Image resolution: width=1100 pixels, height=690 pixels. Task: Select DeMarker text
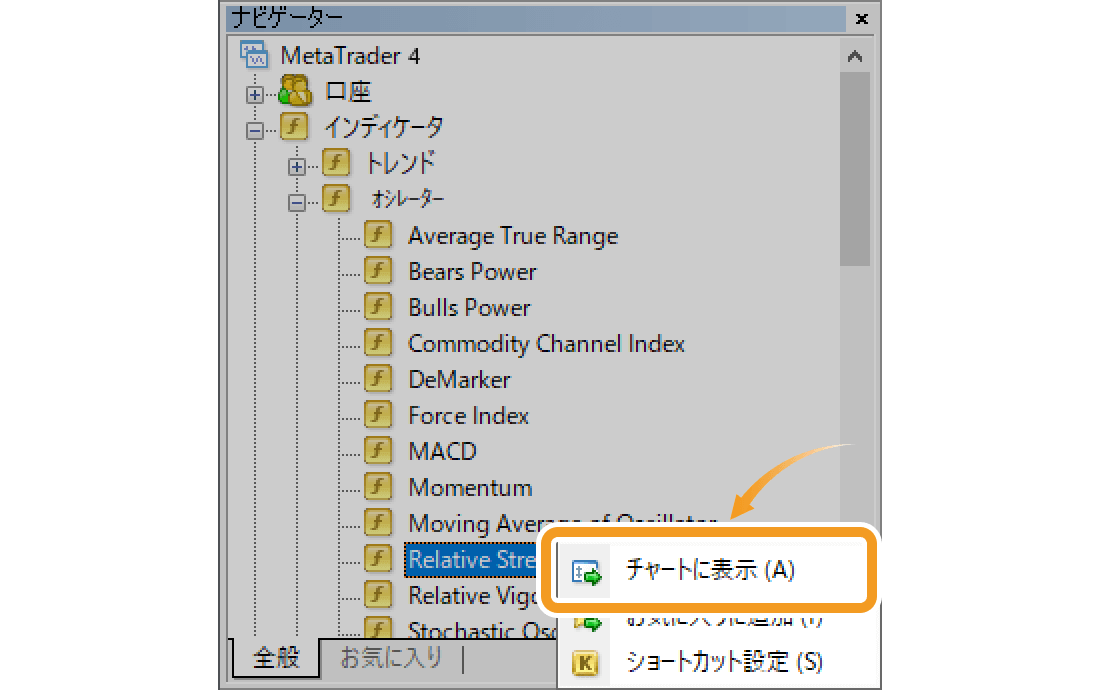(460, 379)
